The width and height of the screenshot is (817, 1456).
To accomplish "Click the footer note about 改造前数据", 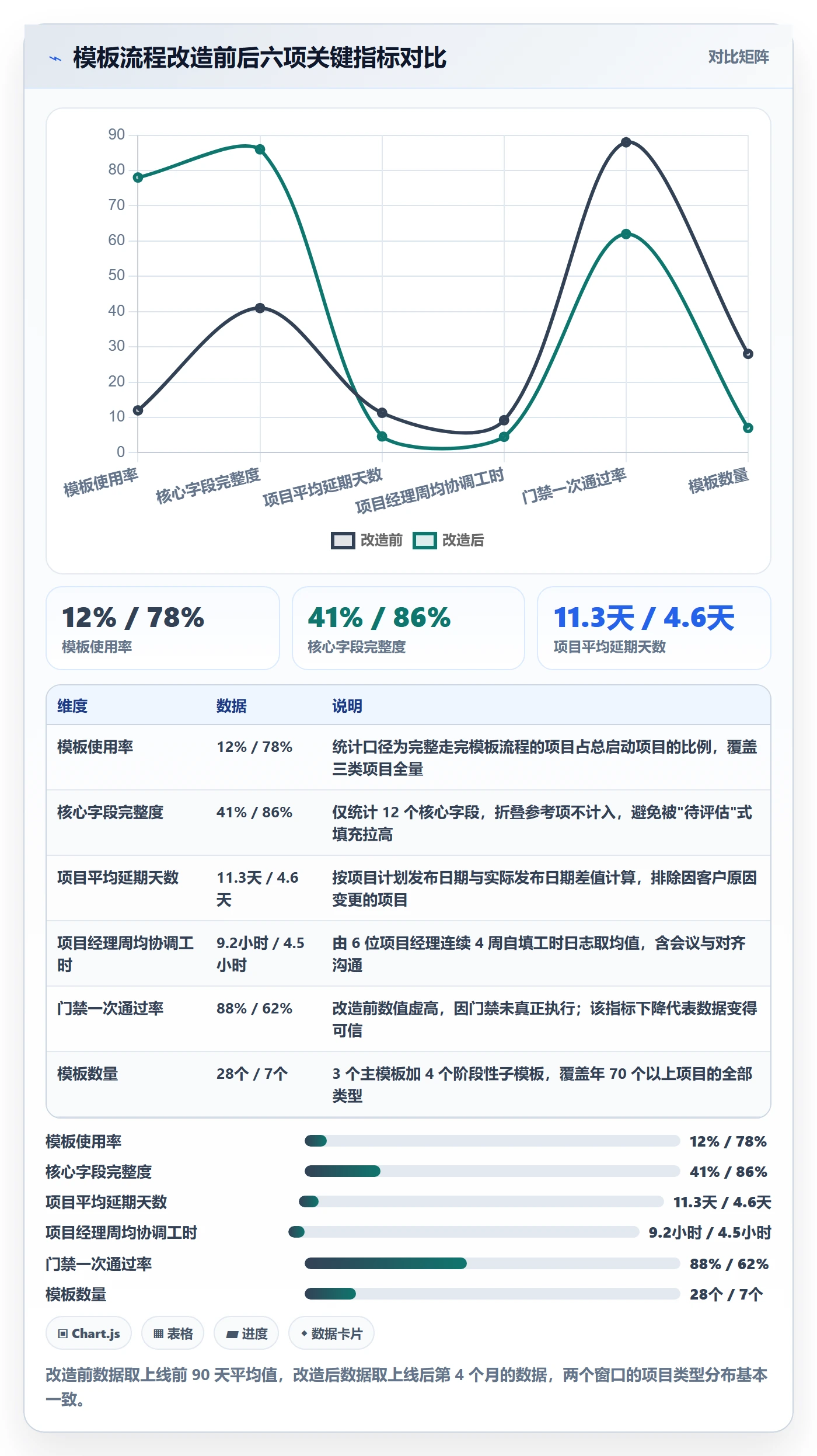I will 407,1387.
